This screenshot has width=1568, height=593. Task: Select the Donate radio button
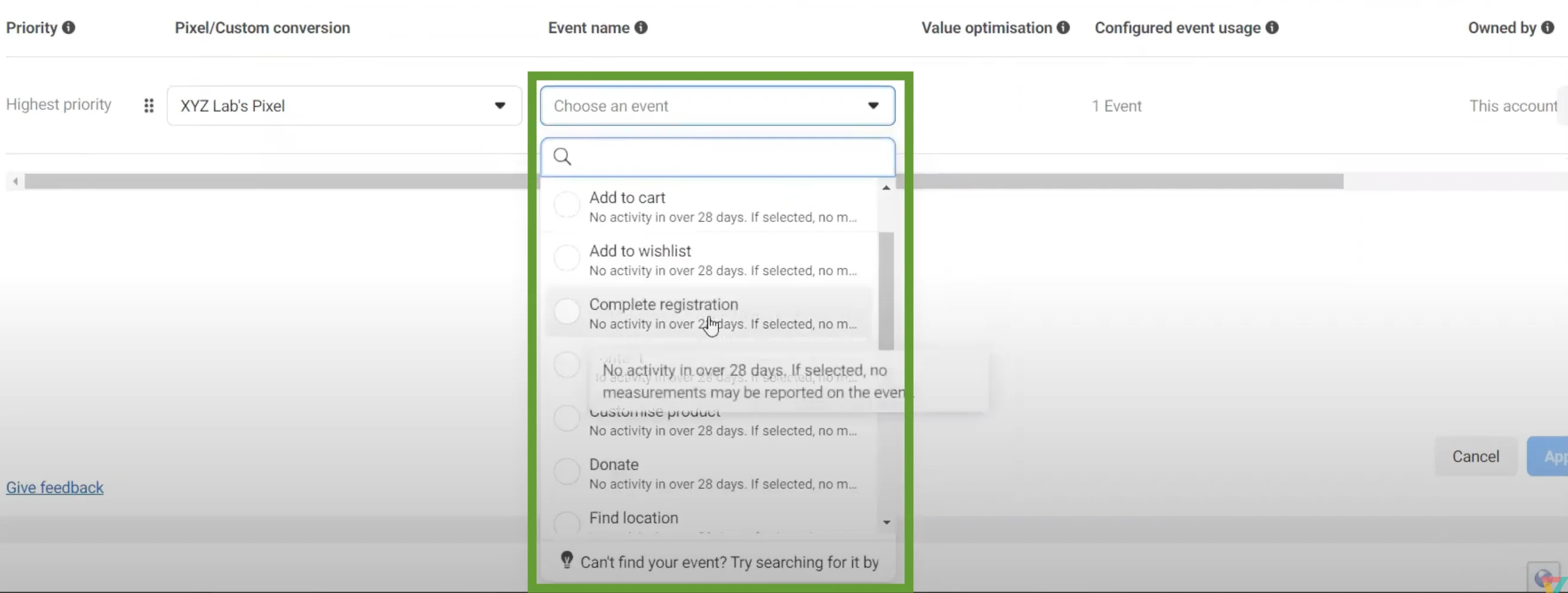pyautogui.click(x=567, y=472)
